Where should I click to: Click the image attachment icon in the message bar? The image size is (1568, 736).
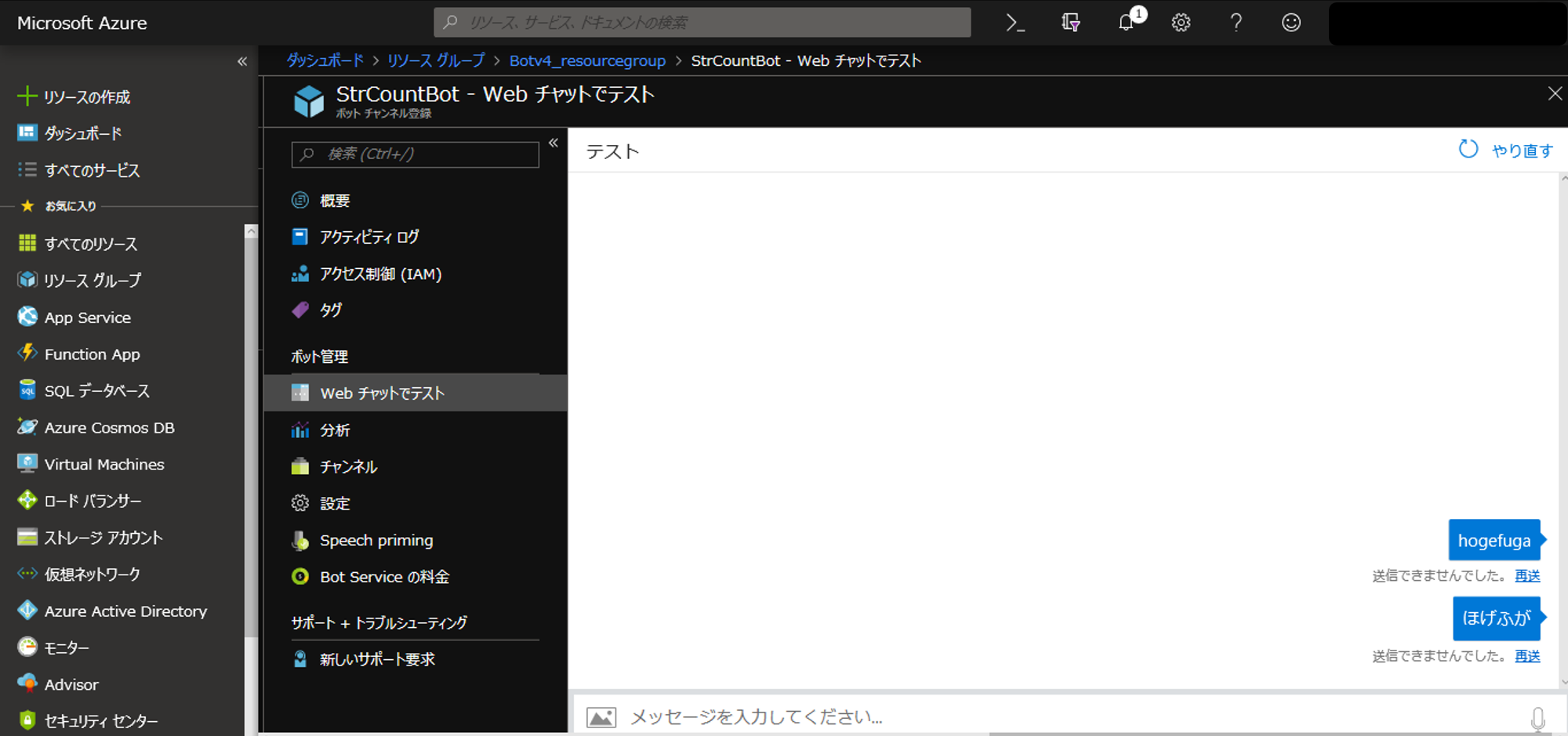tap(601, 716)
